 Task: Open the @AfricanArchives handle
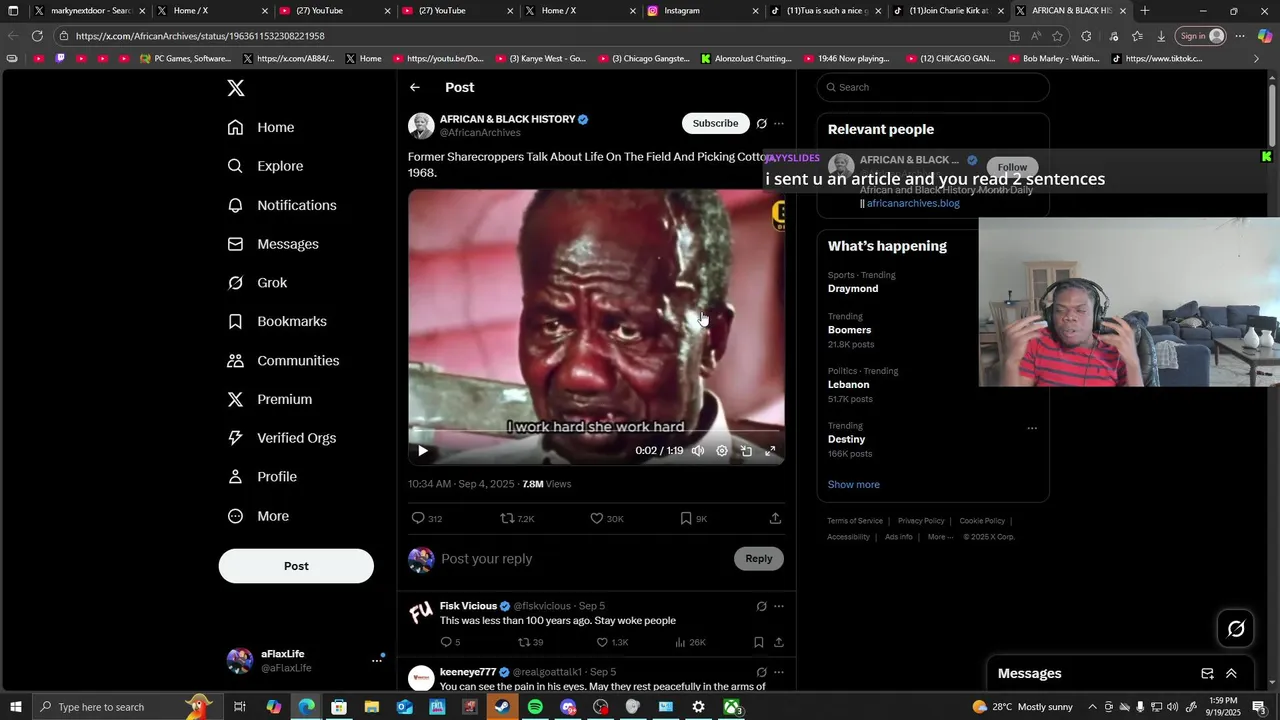point(480,133)
